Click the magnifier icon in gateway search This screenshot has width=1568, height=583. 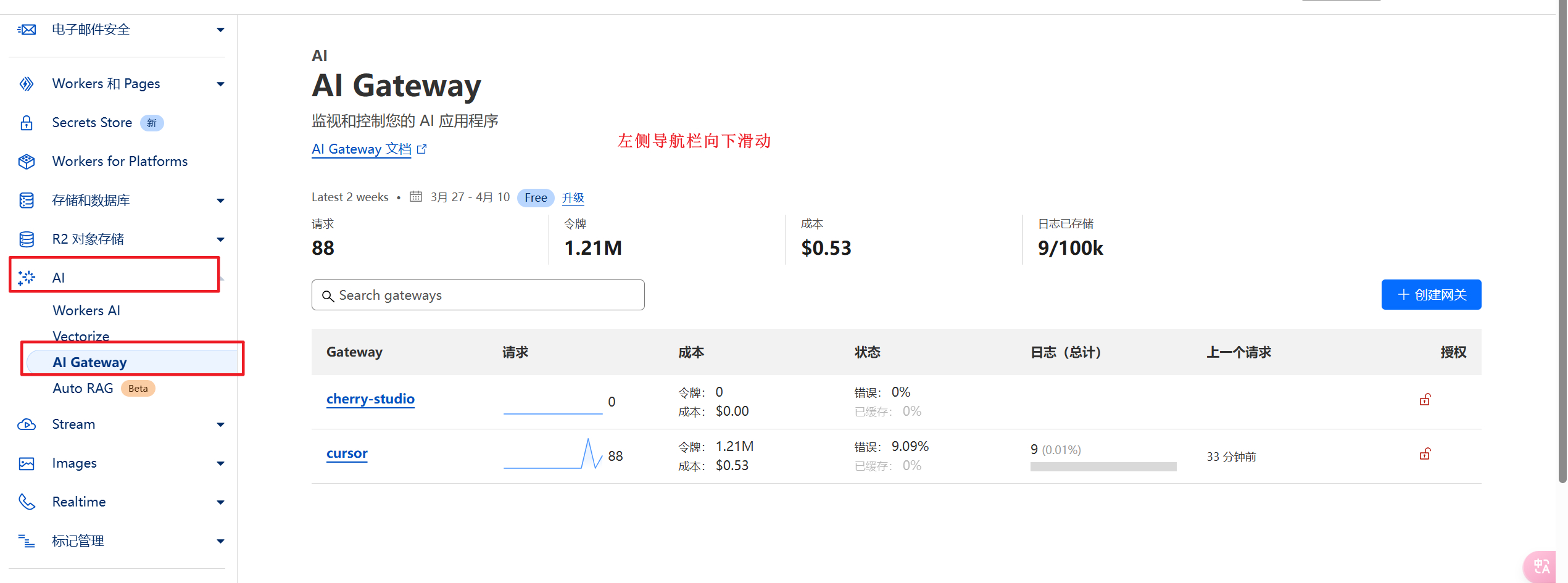pos(328,296)
